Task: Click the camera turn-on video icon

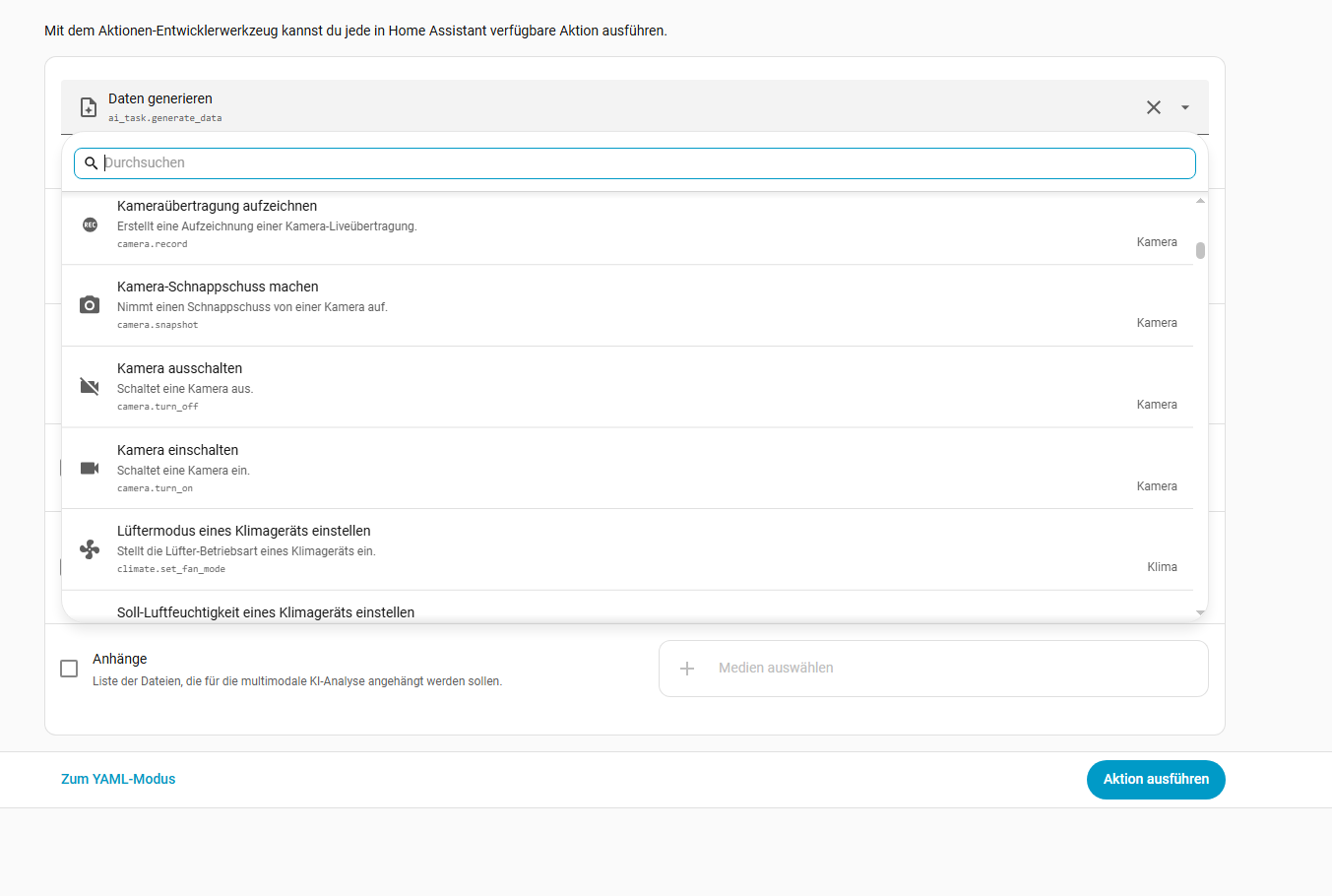Action: tap(90, 468)
